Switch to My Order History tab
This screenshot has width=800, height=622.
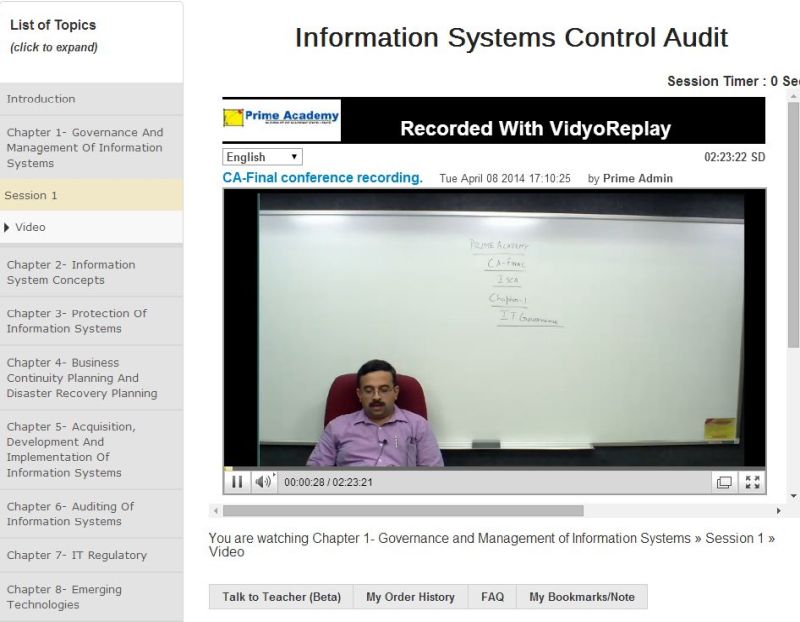pyautogui.click(x=410, y=597)
